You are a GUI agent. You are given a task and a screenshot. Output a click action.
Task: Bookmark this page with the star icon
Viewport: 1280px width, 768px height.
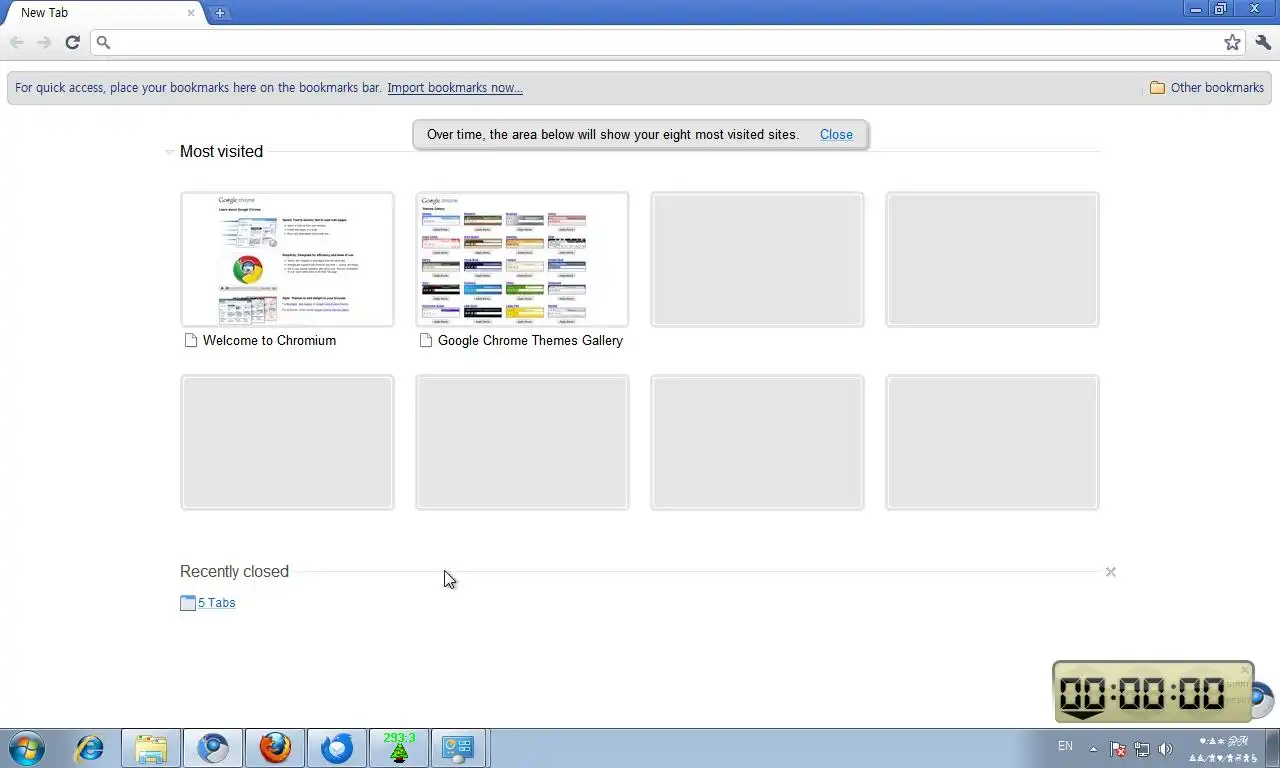point(1232,42)
